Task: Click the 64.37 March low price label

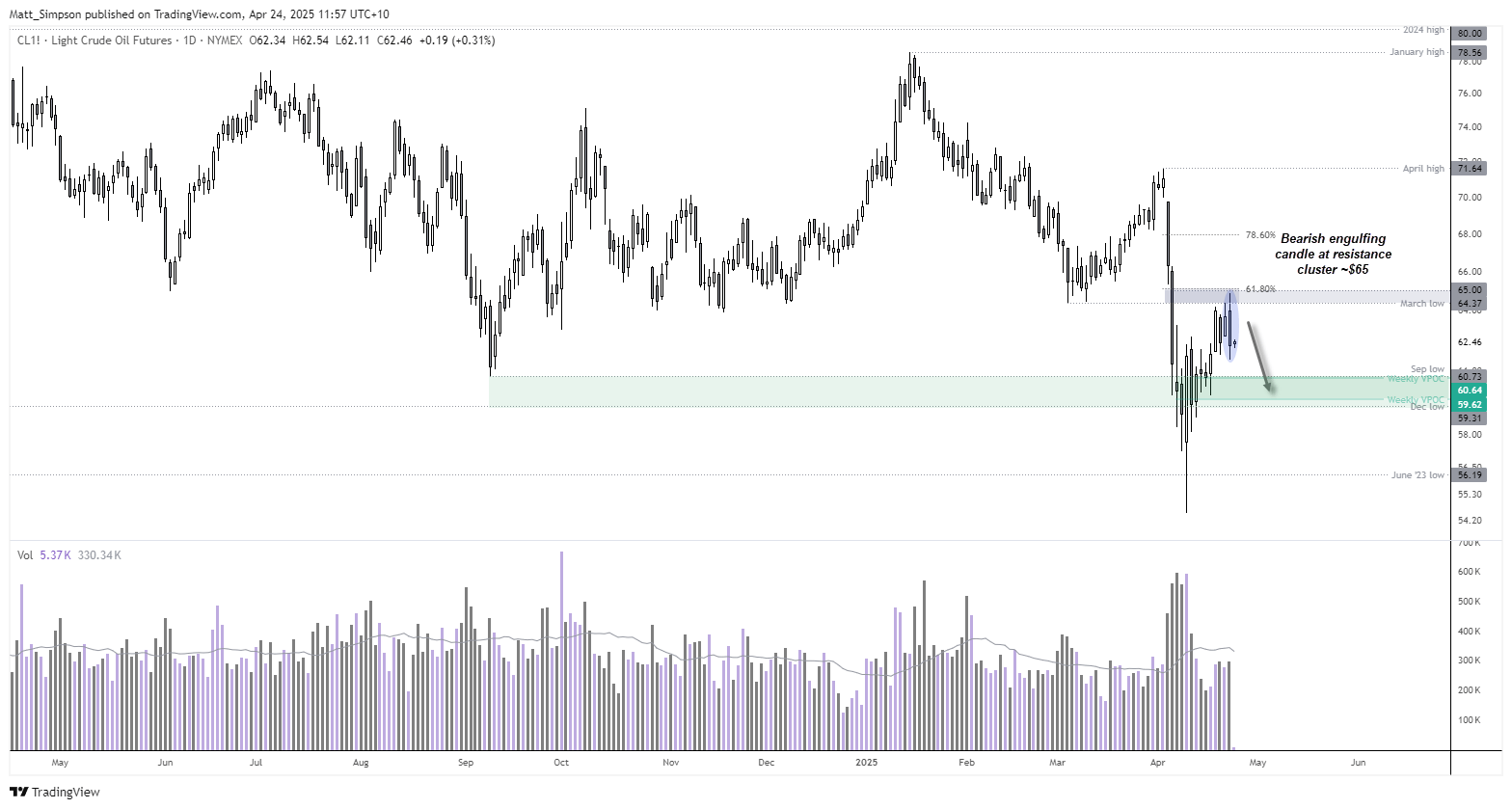Action: pos(1470,304)
